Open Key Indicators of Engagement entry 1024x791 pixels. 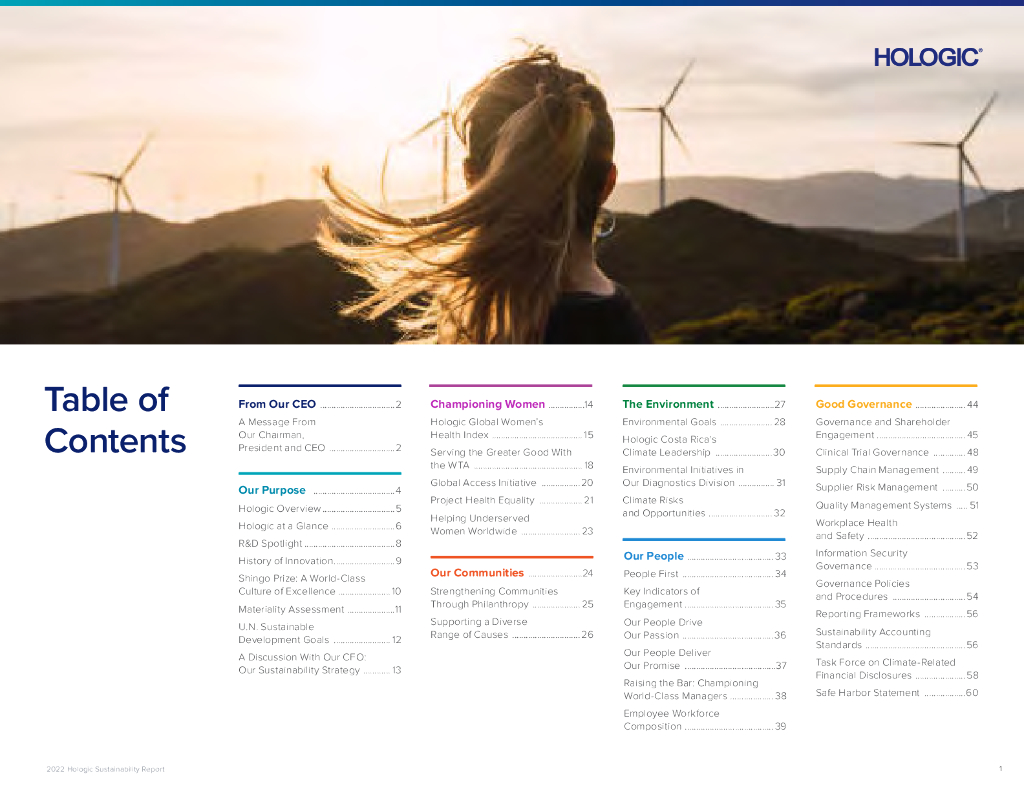tap(705, 598)
